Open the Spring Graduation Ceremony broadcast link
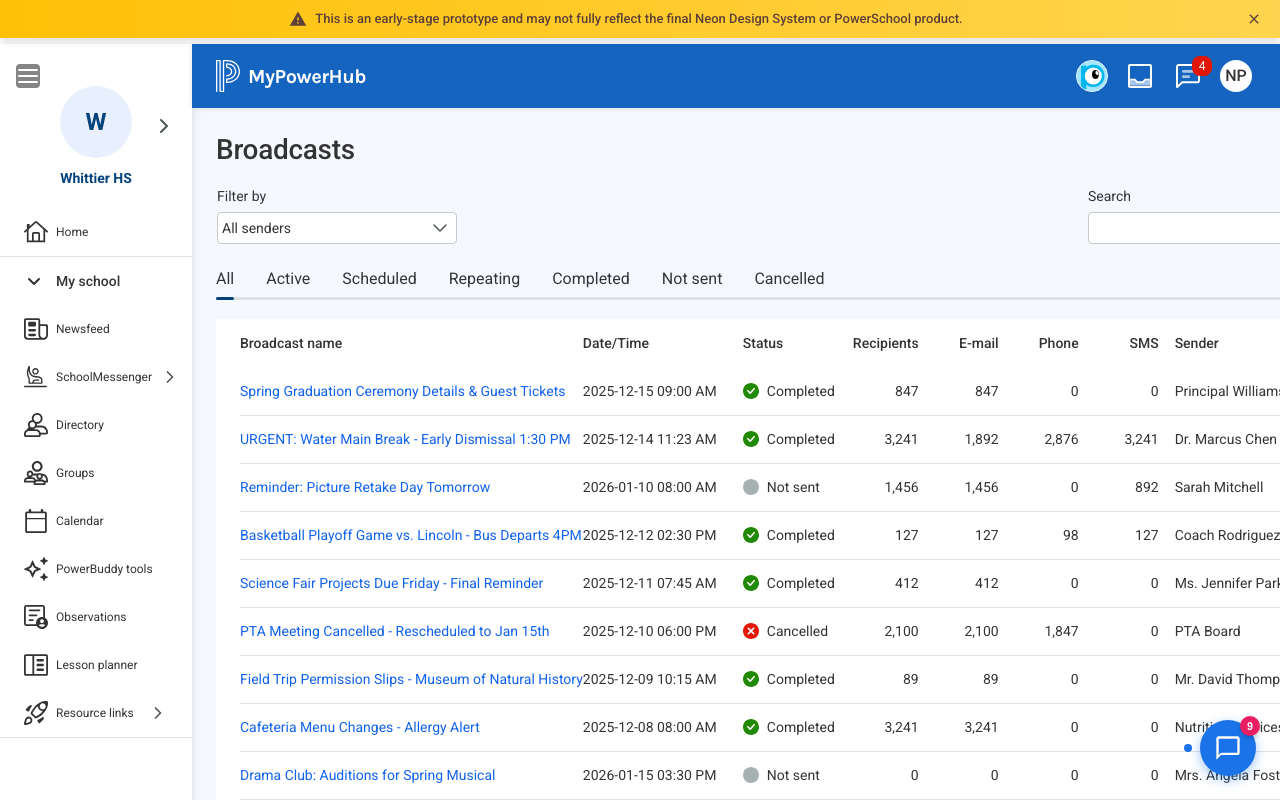 402,392
